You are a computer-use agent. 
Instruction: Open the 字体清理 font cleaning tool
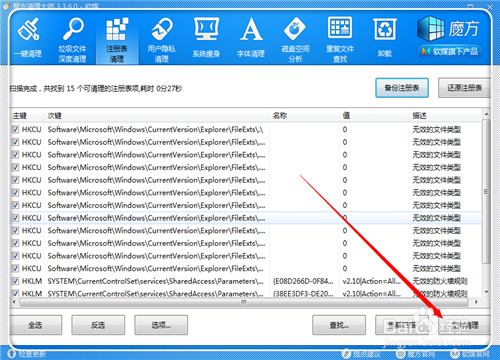pyautogui.click(x=251, y=38)
